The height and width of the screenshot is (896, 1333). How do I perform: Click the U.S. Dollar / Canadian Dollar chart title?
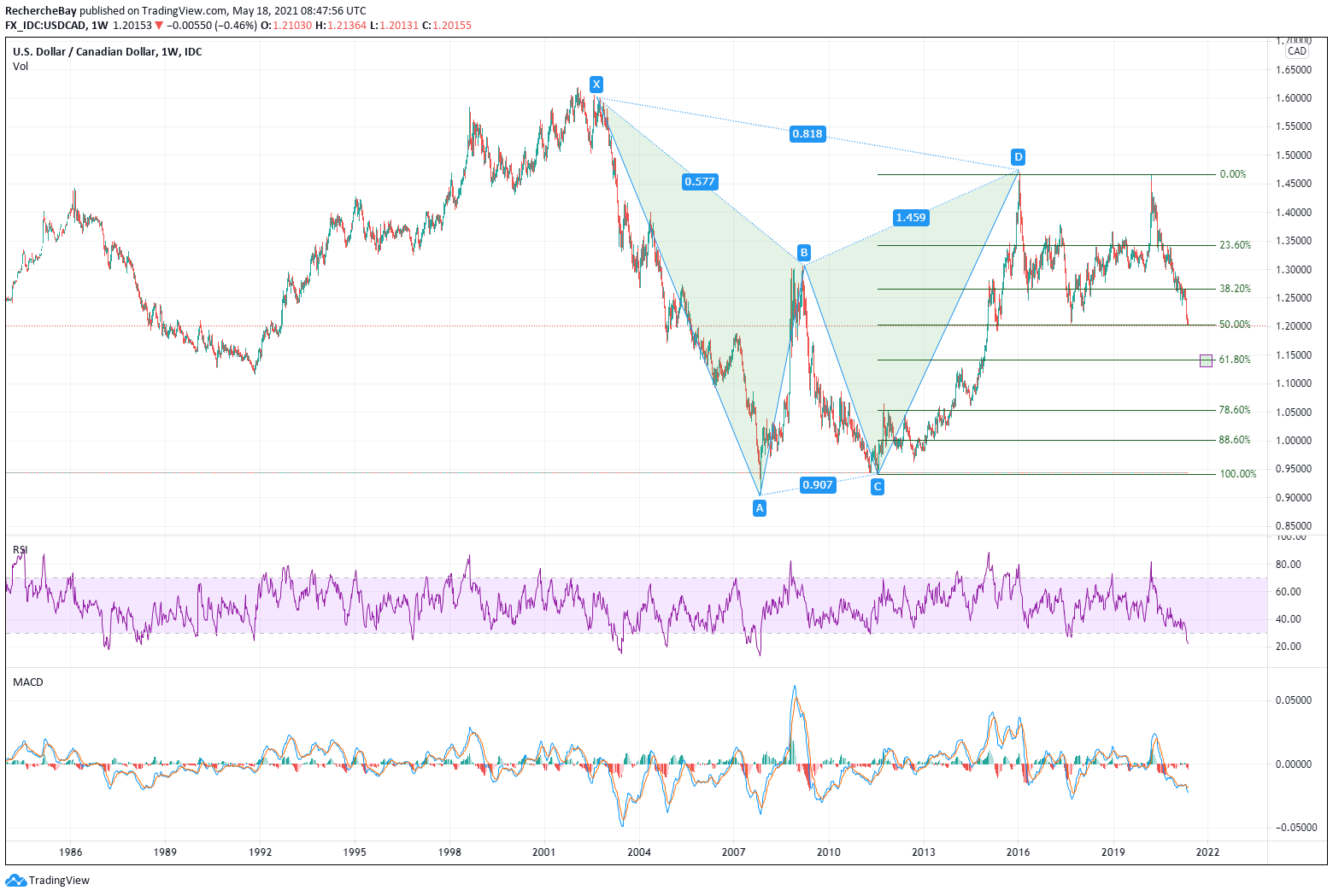[108, 52]
